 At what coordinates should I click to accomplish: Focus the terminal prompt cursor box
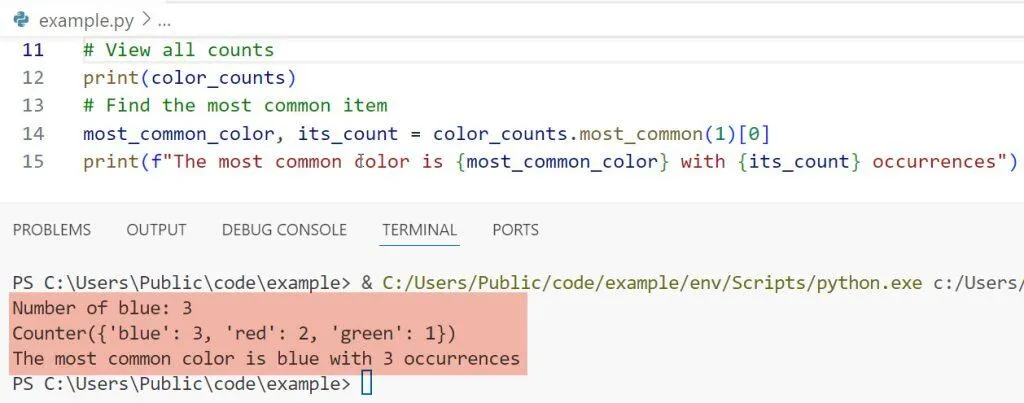point(366,384)
